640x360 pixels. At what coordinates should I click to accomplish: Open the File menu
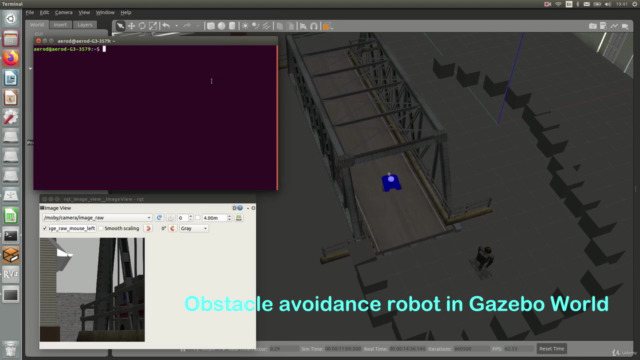(x=30, y=13)
